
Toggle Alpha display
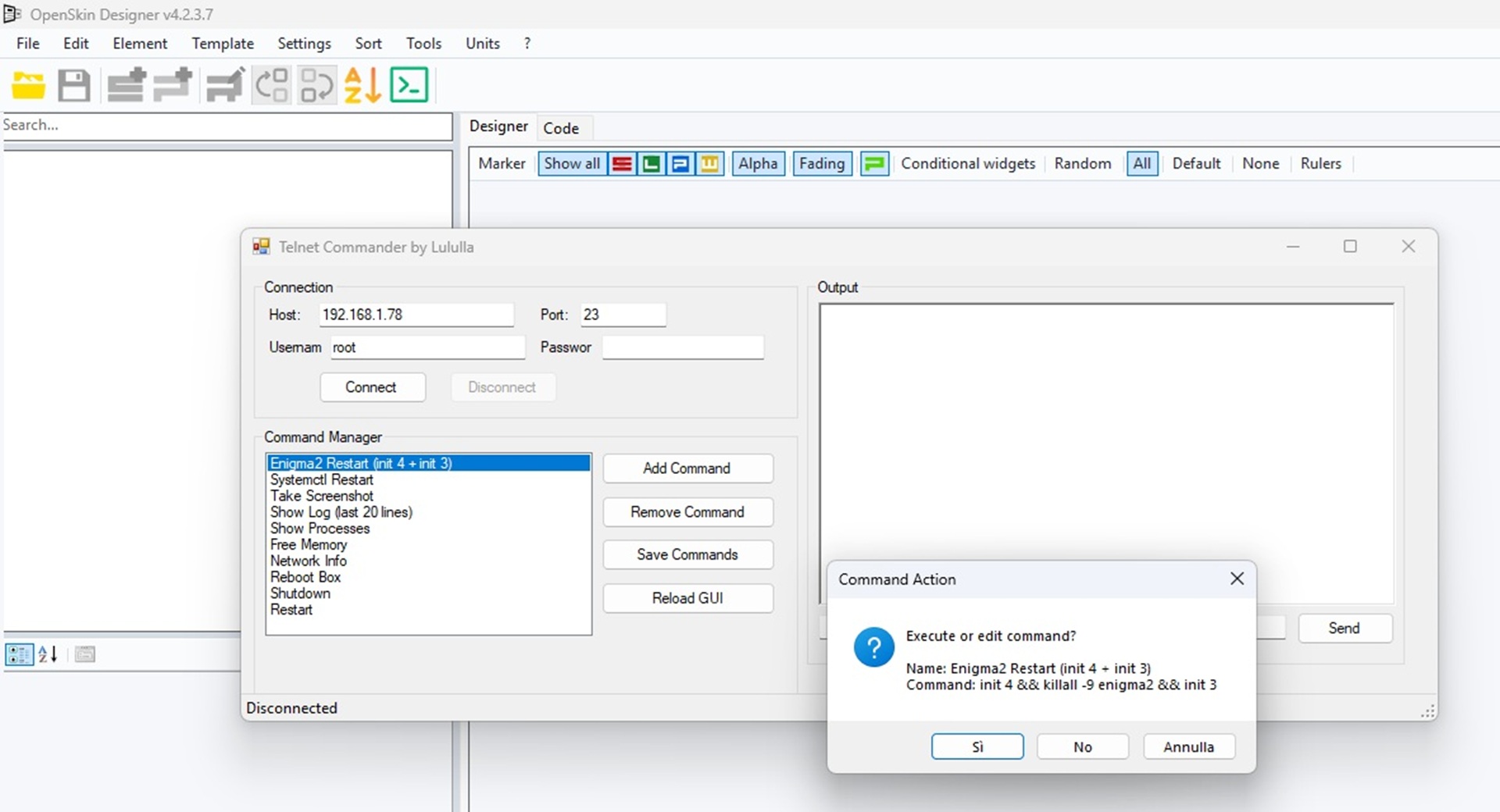(x=758, y=164)
